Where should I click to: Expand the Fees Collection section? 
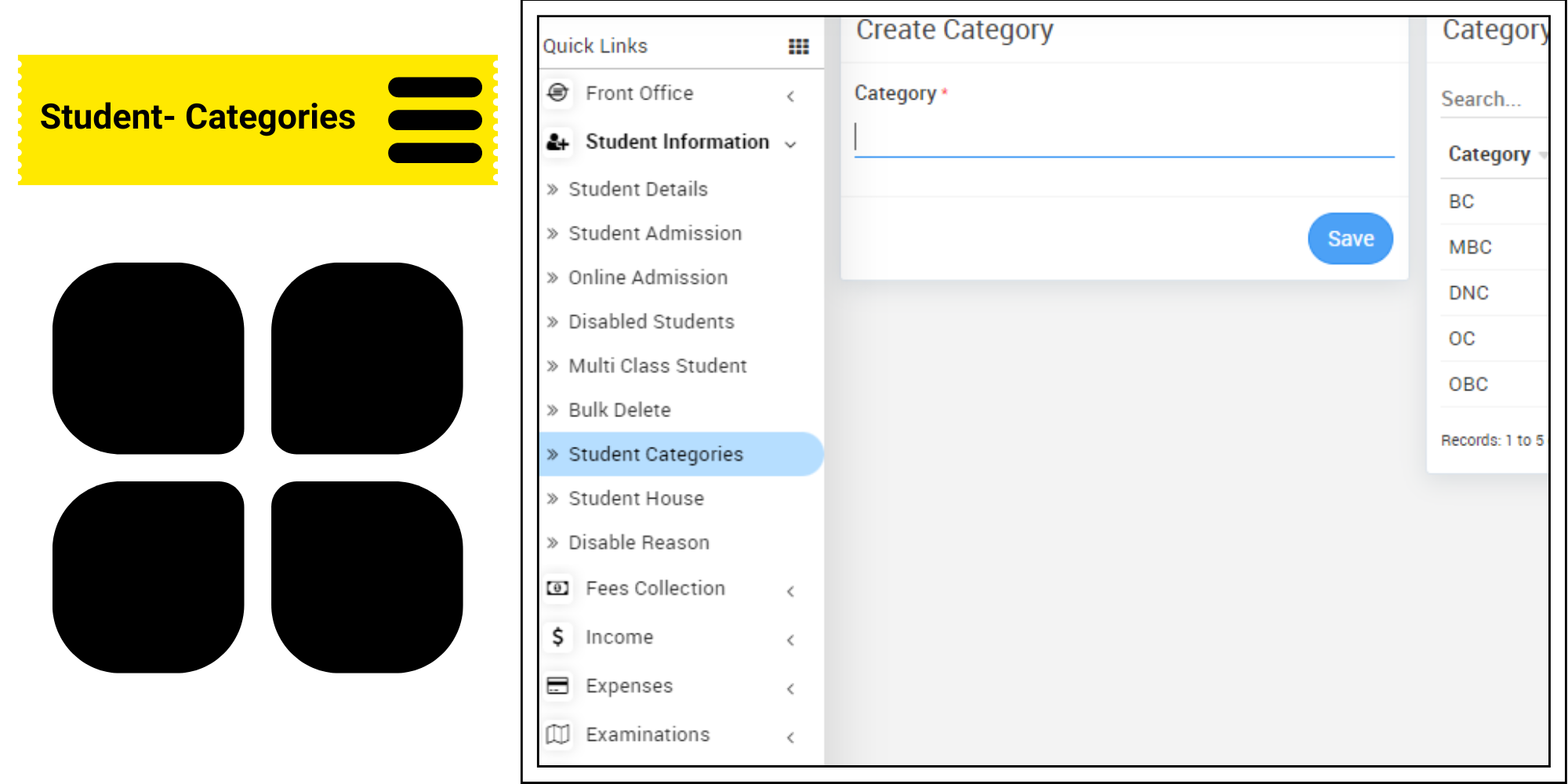[x=790, y=590]
